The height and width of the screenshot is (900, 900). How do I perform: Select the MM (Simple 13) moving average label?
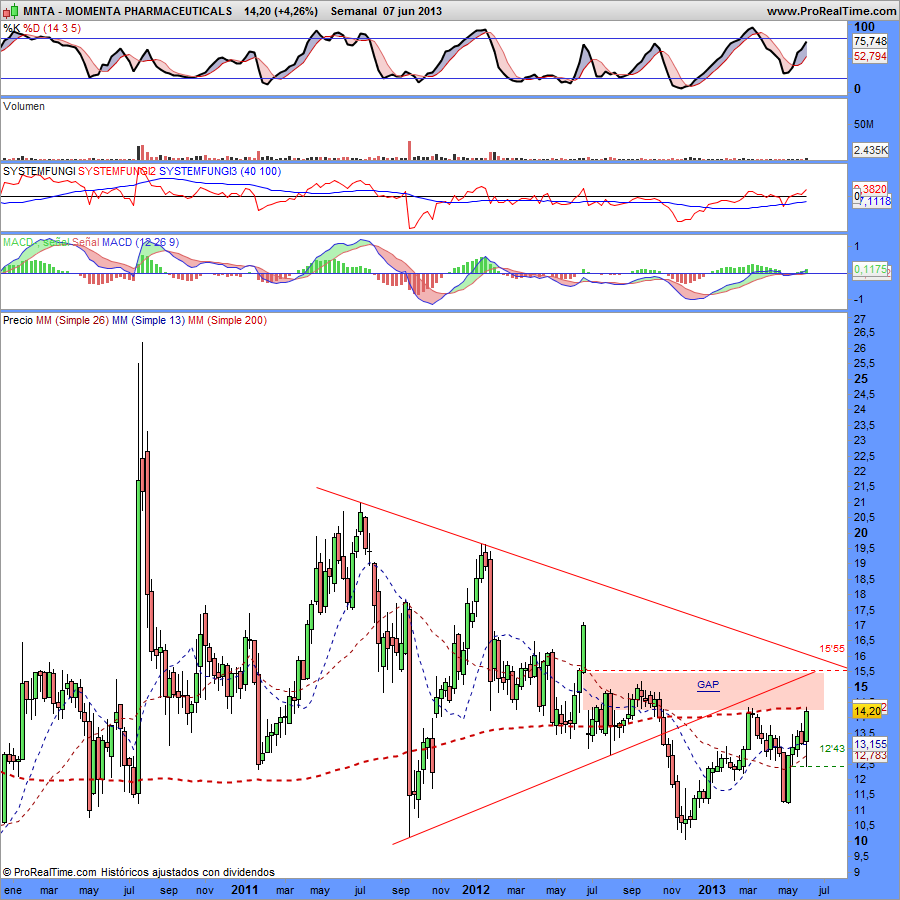point(149,320)
